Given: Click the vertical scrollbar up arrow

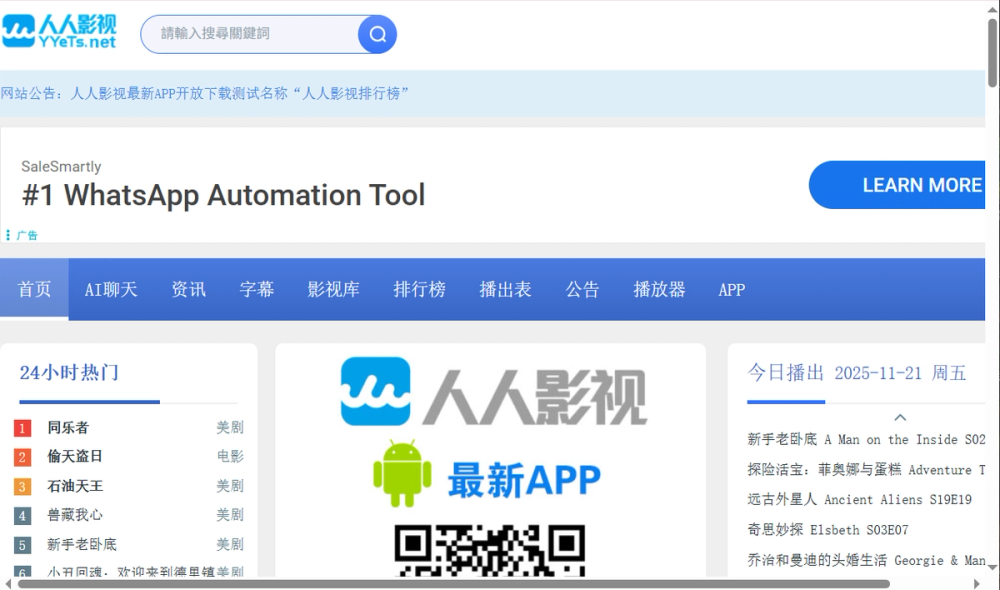Looking at the screenshot, I should (992, 8).
